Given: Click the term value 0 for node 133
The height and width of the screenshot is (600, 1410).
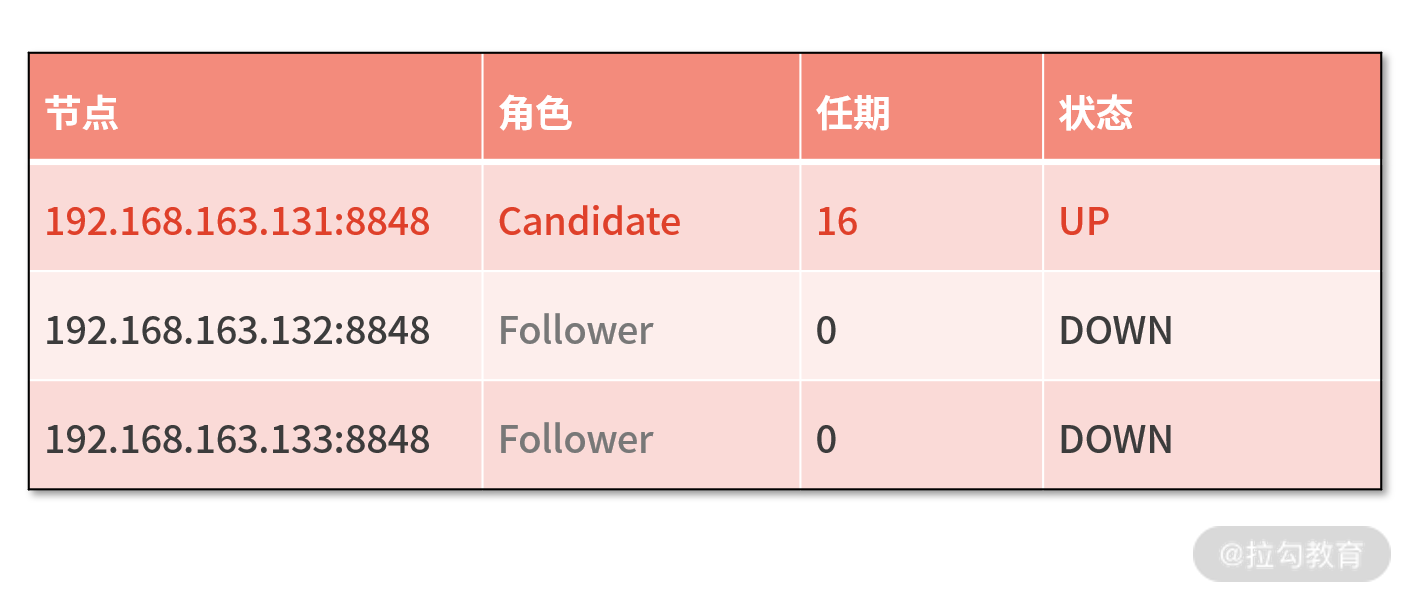Looking at the screenshot, I should (x=826, y=439).
